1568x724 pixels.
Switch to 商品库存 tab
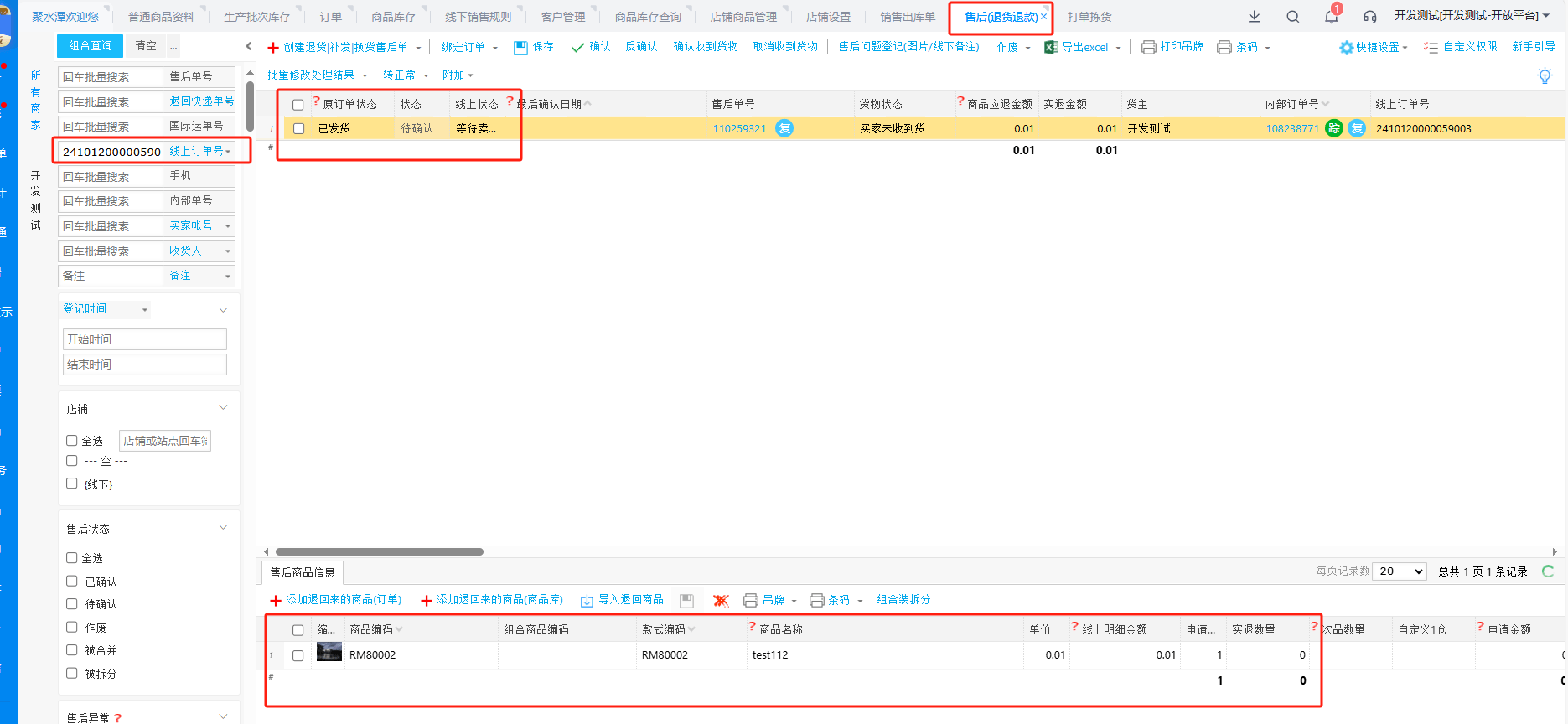tap(394, 17)
